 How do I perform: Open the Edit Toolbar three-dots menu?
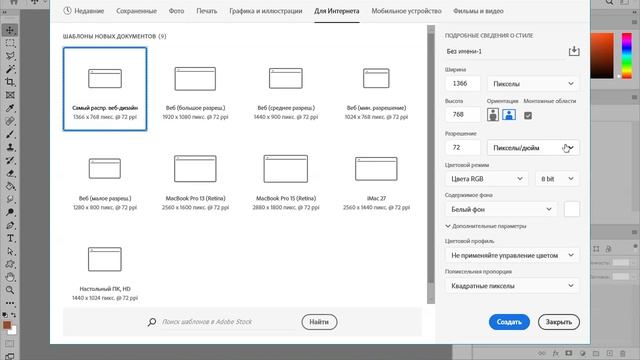point(10,303)
